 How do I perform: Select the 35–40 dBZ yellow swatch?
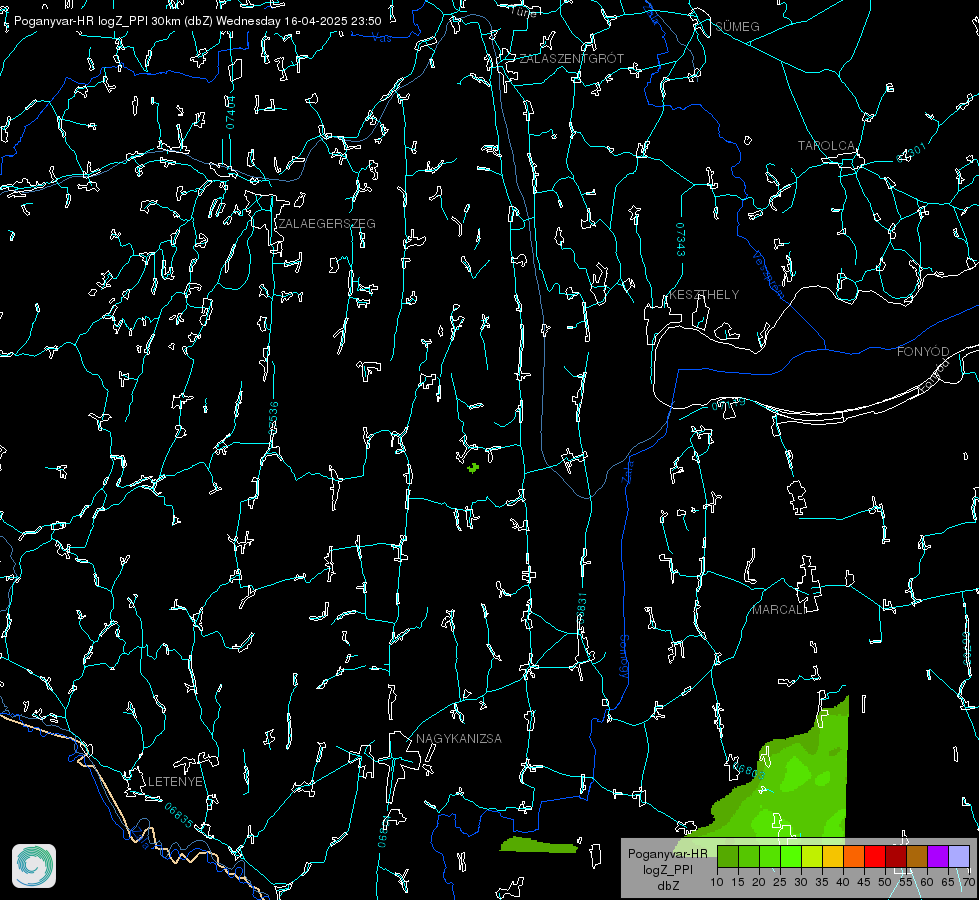pos(833,856)
